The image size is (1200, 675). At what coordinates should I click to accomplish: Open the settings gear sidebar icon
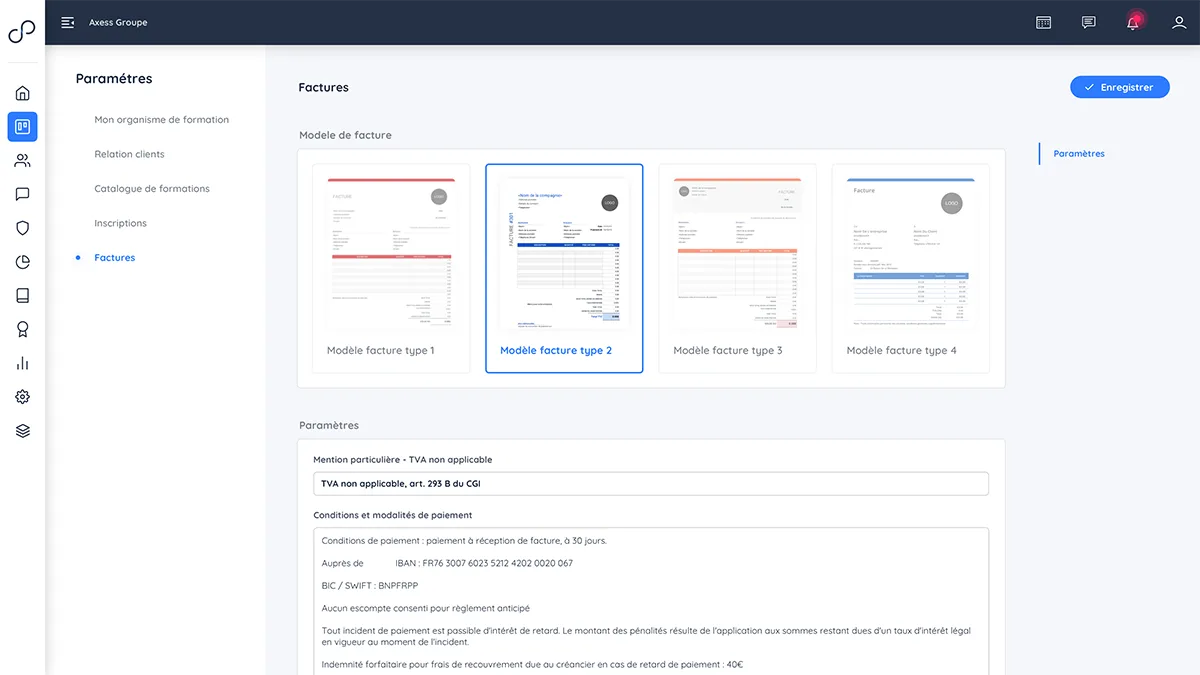pos(22,397)
